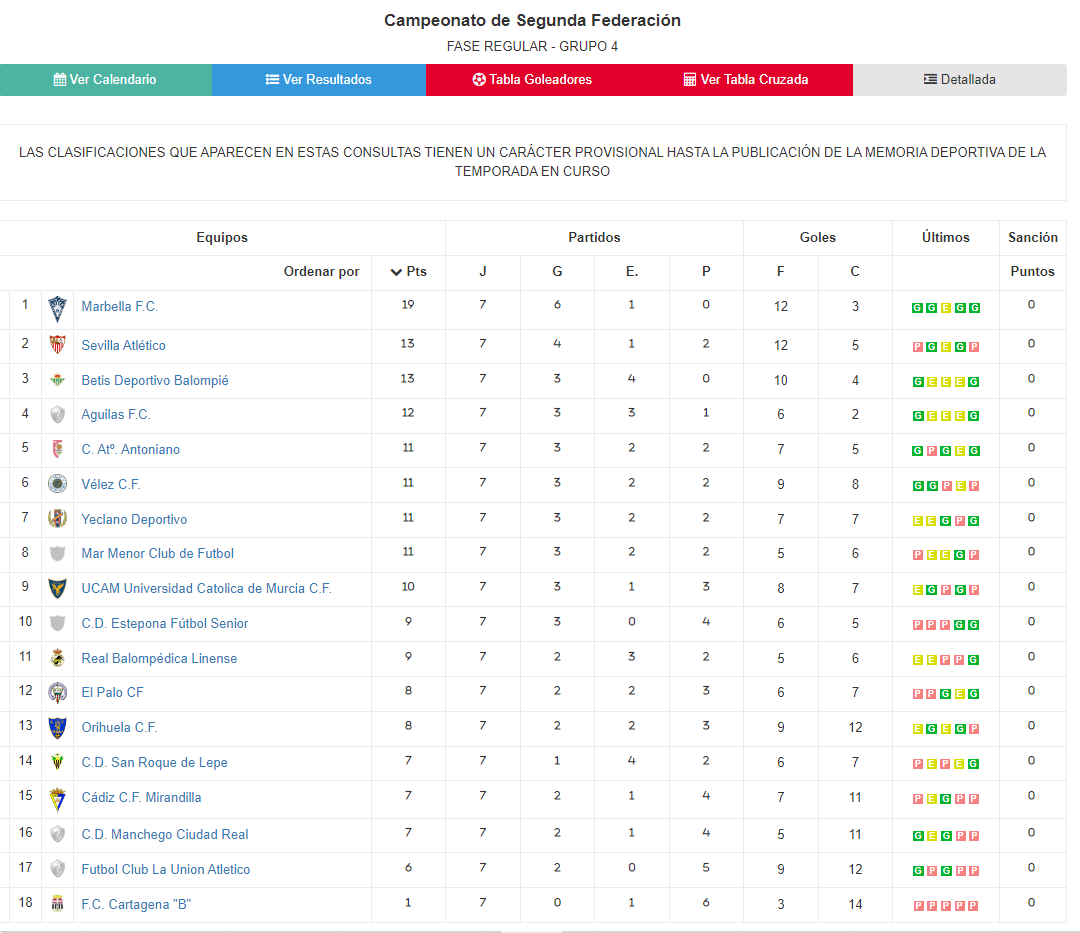Image resolution: width=1080 pixels, height=933 pixels.
Task: Open the F.C. Cartagena "B" link
Action: coord(136,905)
